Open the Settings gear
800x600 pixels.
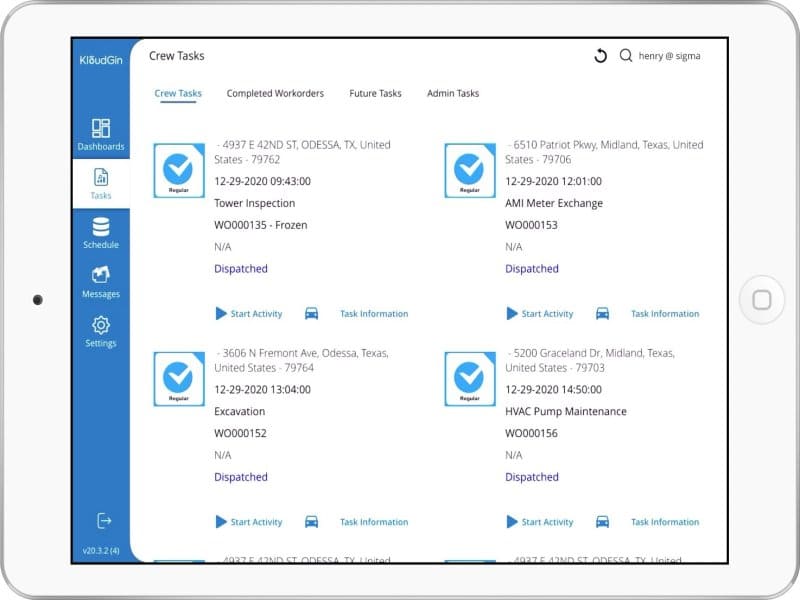[x=101, y=331]
